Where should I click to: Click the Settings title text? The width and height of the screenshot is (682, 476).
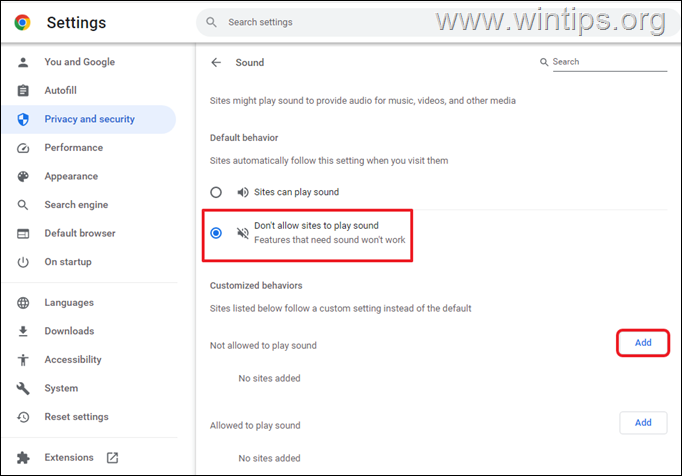click(76, 23)
